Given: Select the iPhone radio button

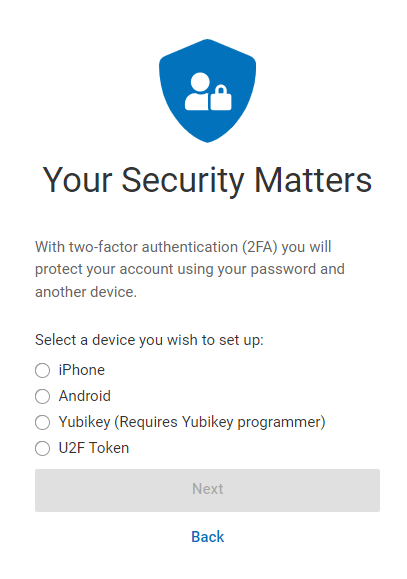Looking at the screenshot, I should (x=42, y=370).
